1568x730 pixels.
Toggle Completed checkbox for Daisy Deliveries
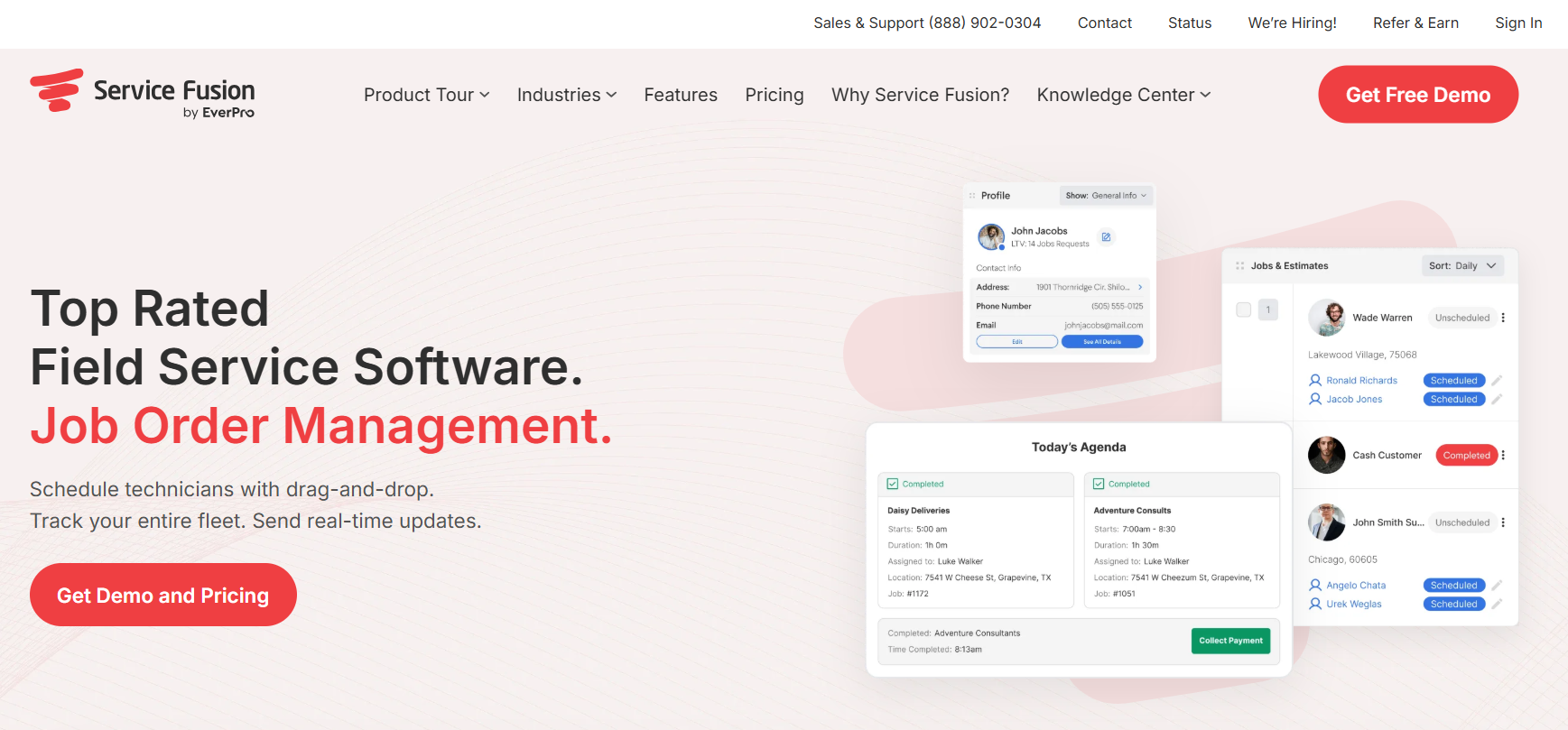pos(893,485)
